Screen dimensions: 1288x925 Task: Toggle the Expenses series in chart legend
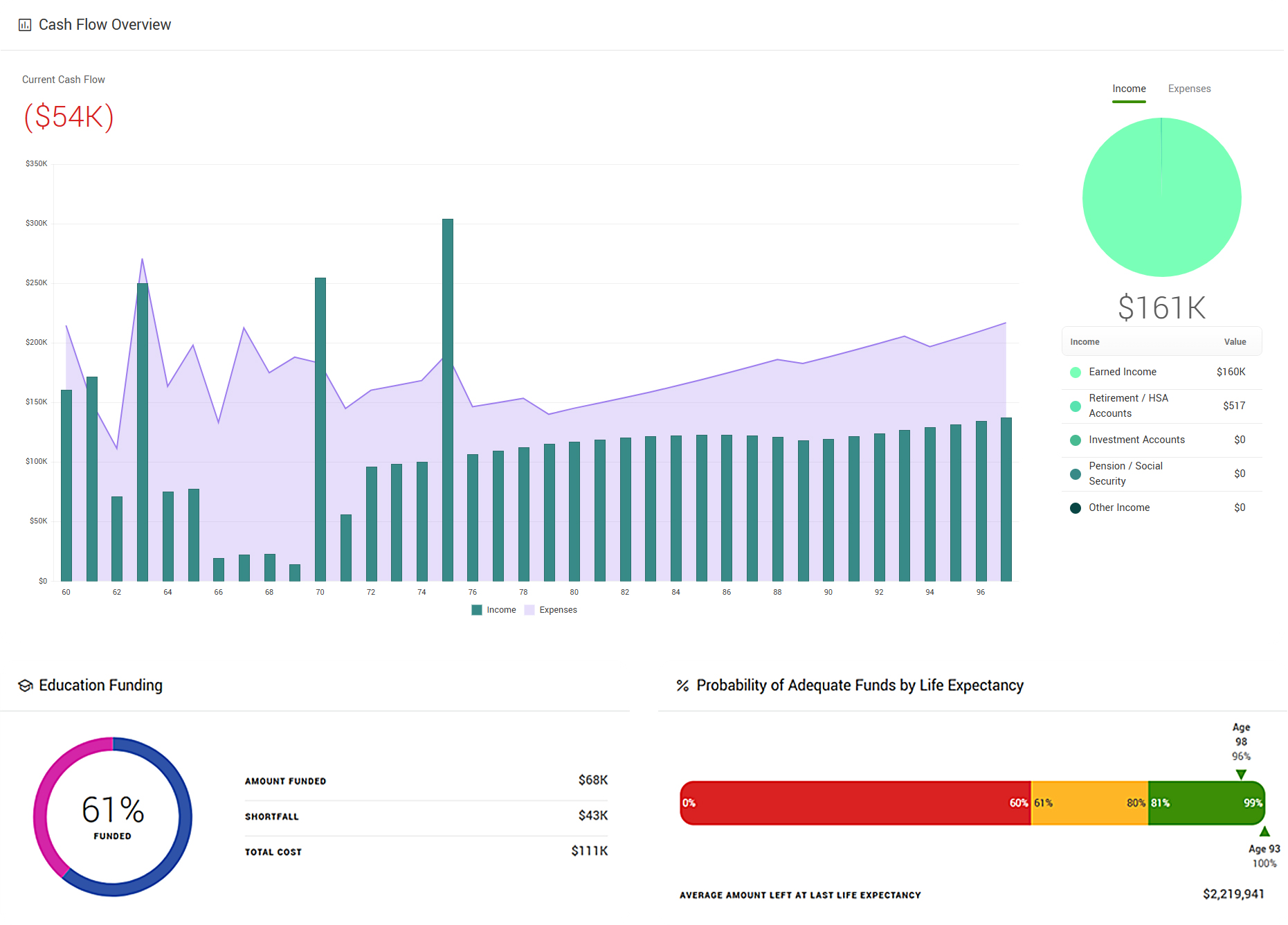coord(551,610)
